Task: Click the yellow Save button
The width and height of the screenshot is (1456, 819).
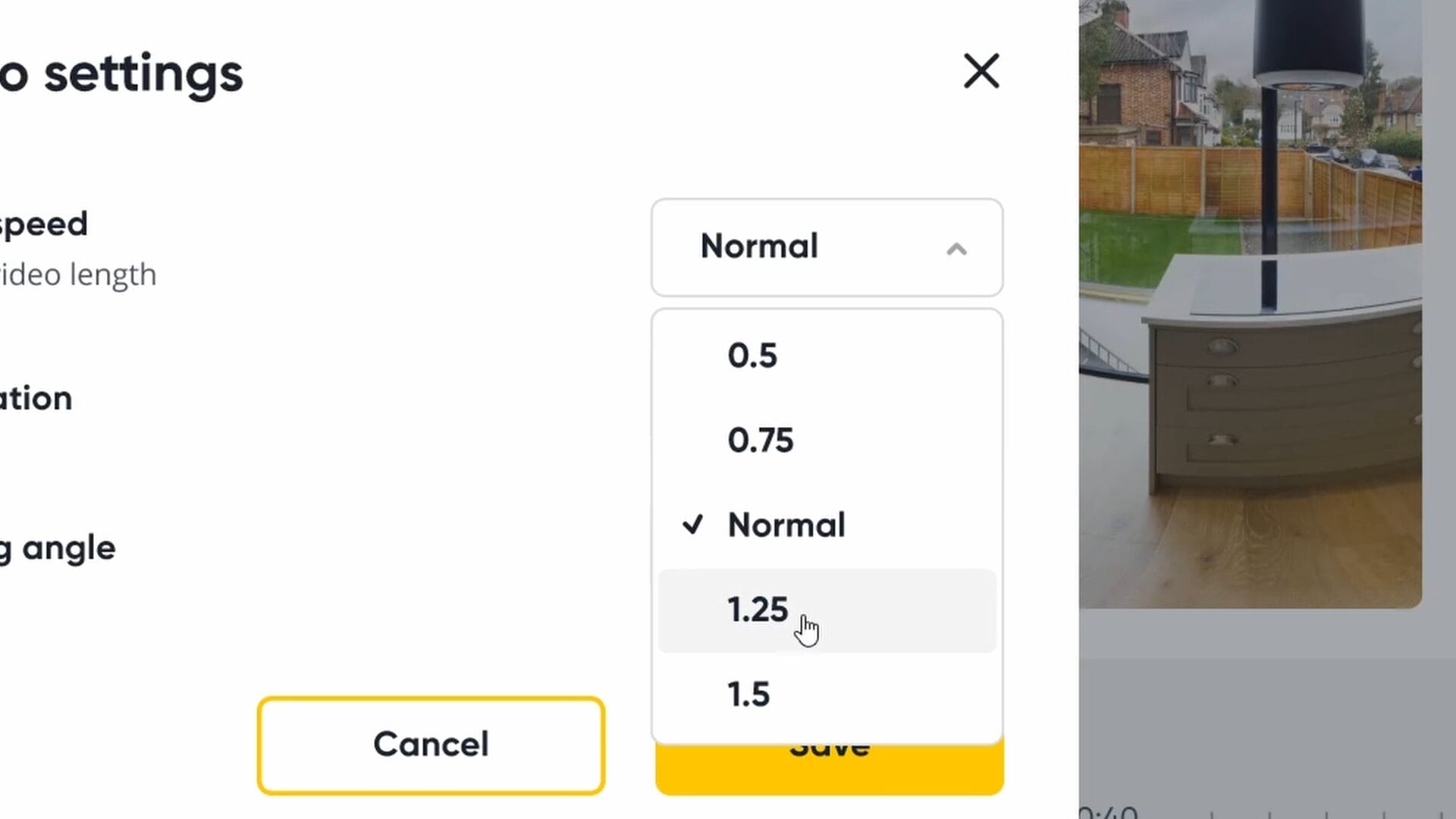Action: (x=829, y=770)
